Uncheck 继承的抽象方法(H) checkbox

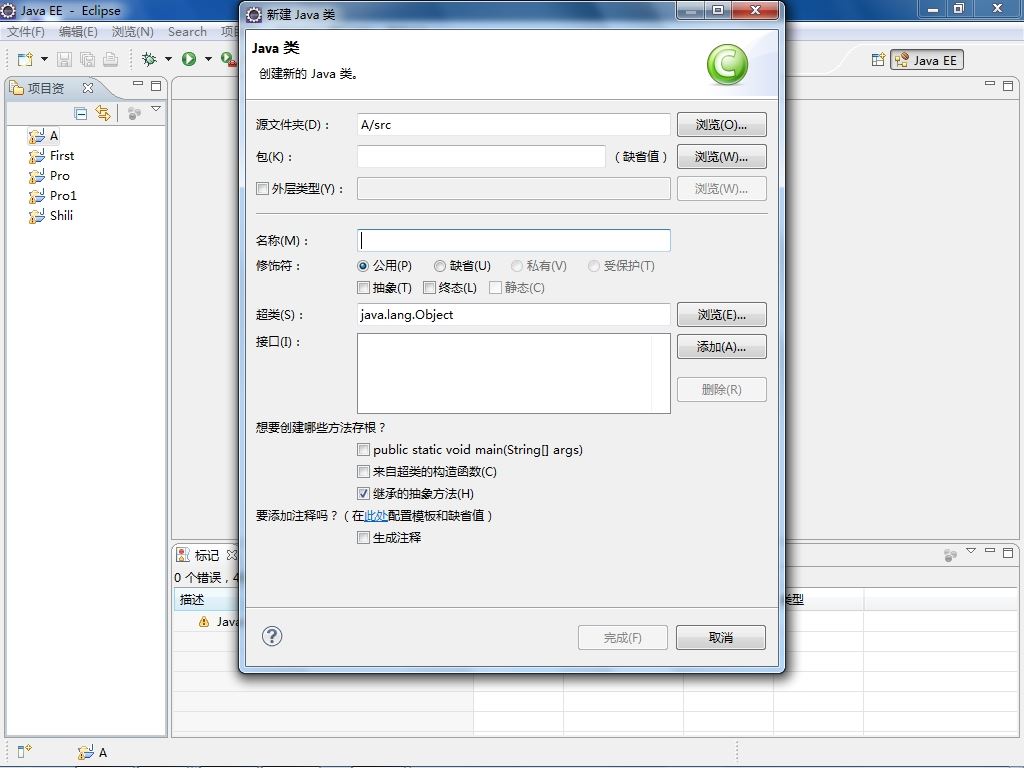click(364, 494)
